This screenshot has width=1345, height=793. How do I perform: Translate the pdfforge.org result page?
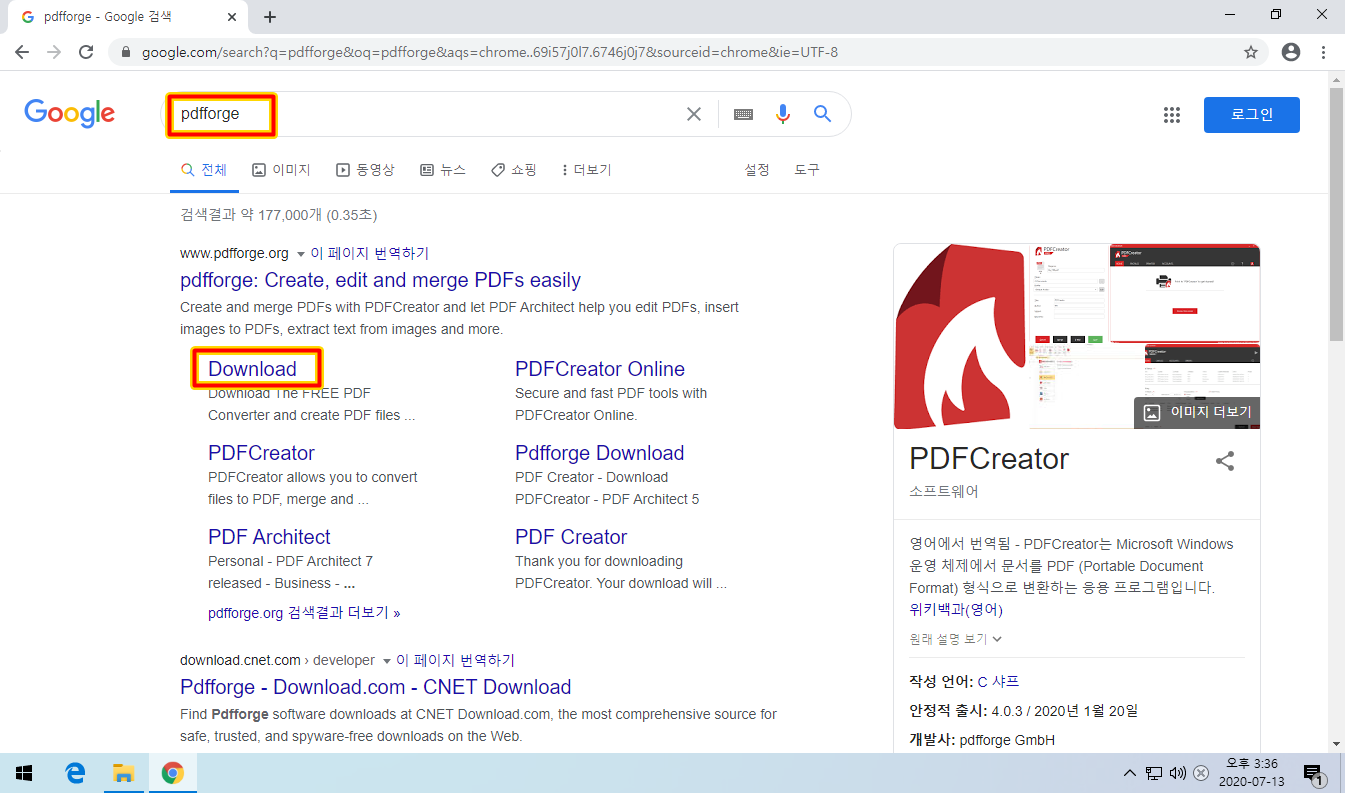370,253
